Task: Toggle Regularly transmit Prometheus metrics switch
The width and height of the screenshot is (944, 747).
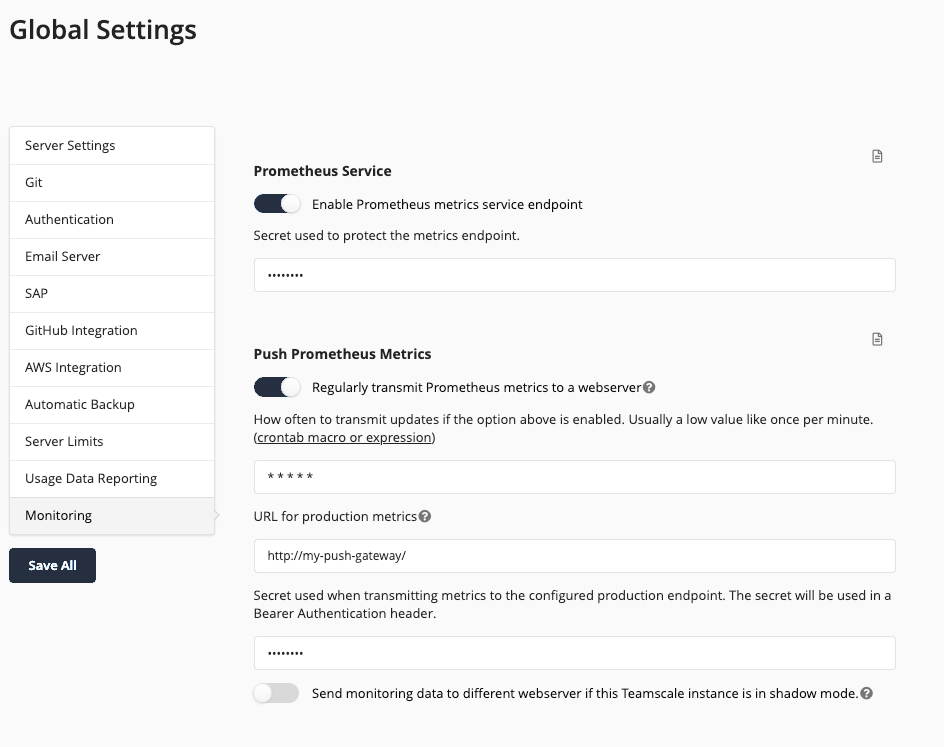Action: (x=276, y=387)
